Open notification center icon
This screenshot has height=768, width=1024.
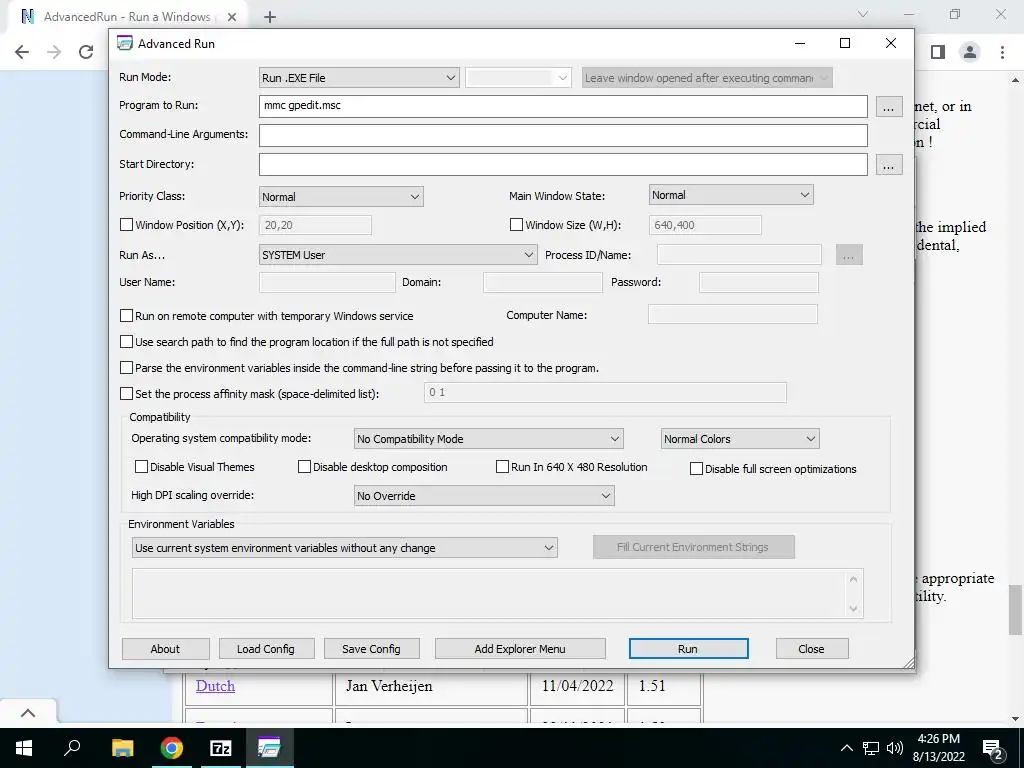point(992,749)
